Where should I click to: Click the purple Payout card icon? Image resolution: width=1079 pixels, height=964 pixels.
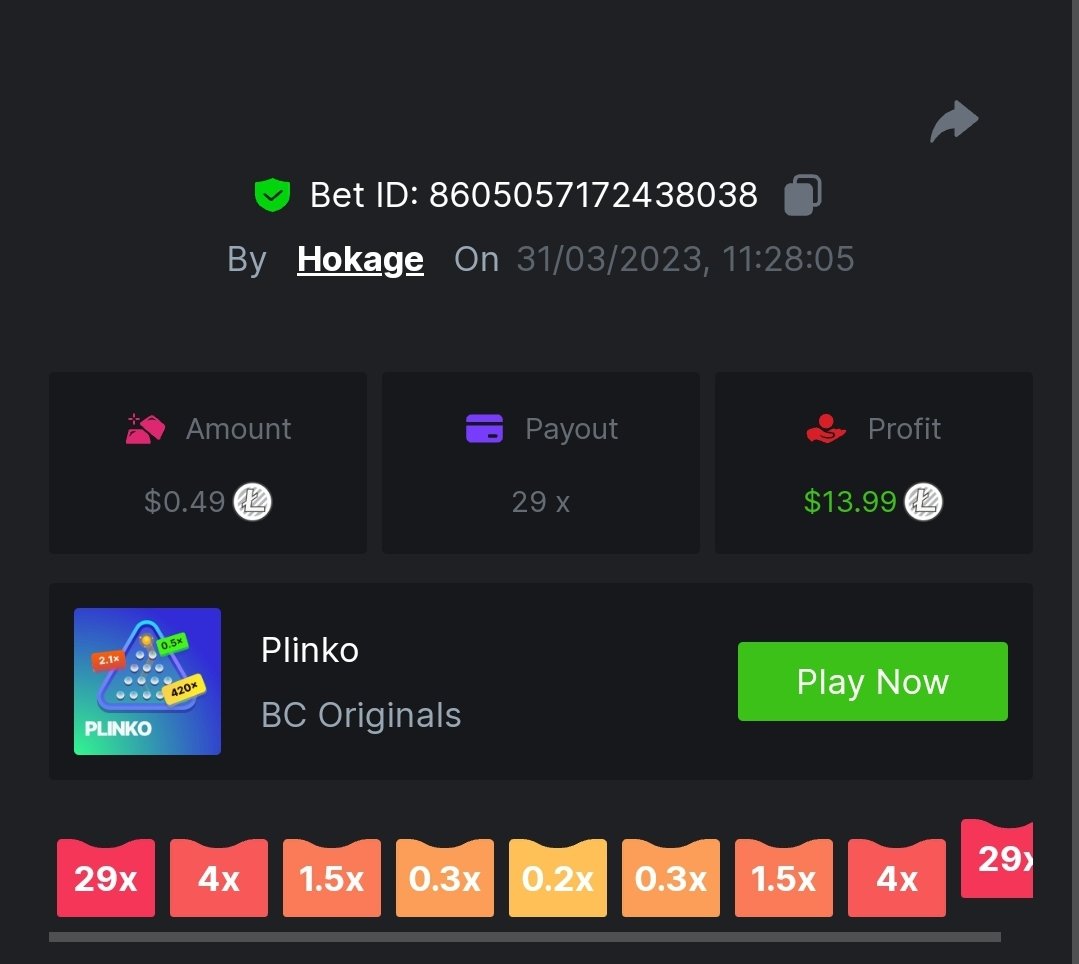coord(484,429)
